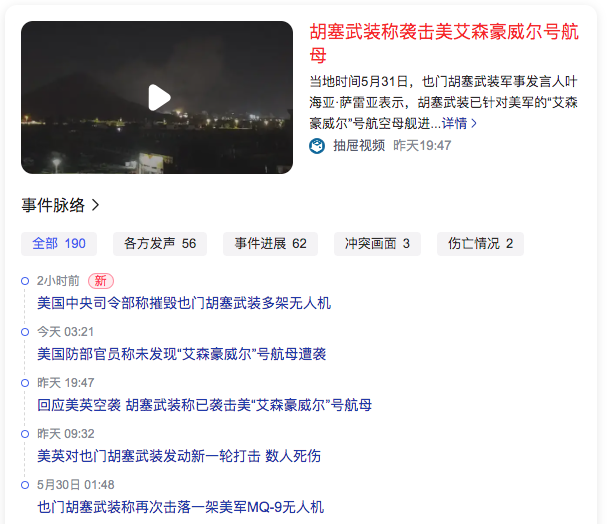
Task: Open 回应美英空袭 胡塞武装称已袭击航母 article
Action: 204,405
